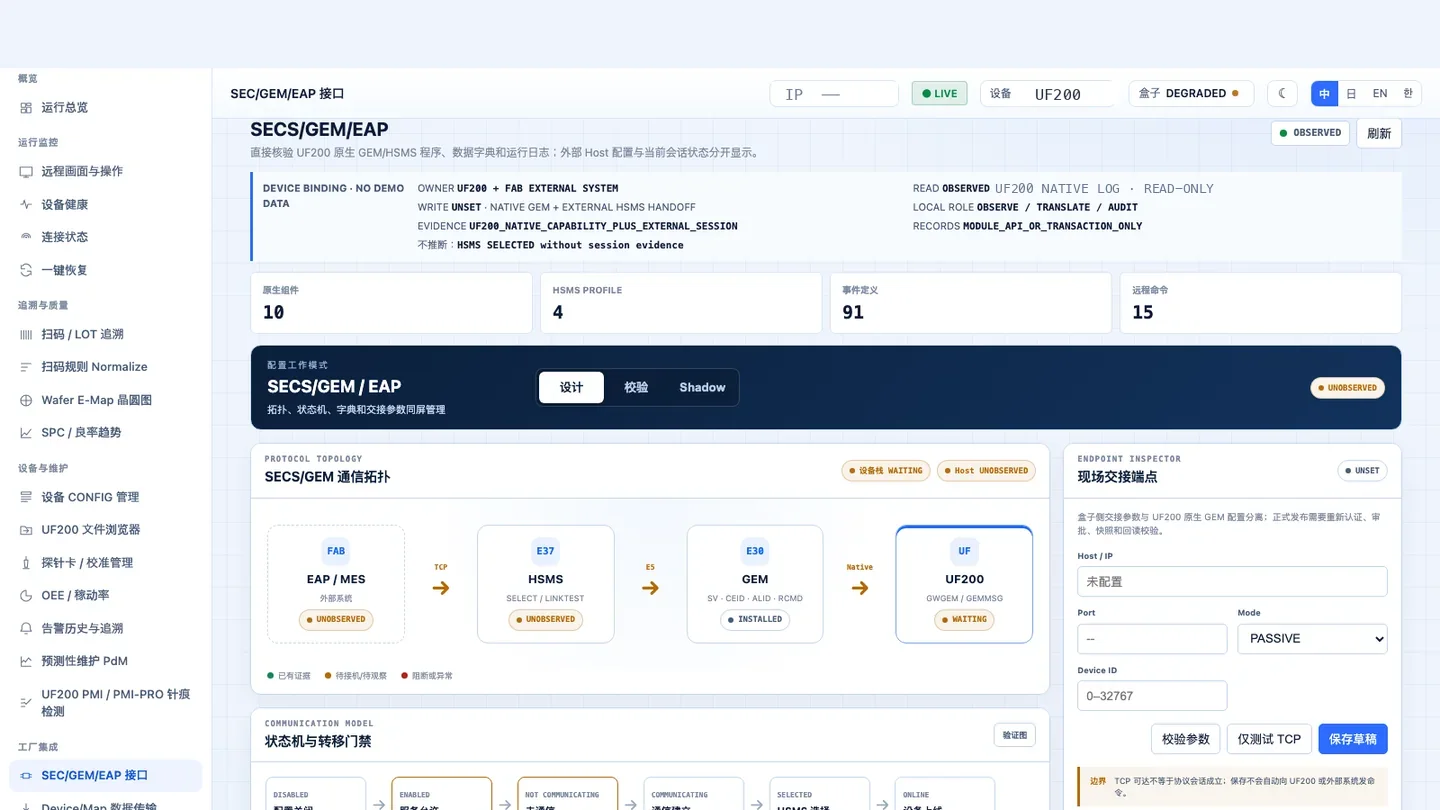Click the UNSET badge in endpoint inspector

tap(1363, 470)
